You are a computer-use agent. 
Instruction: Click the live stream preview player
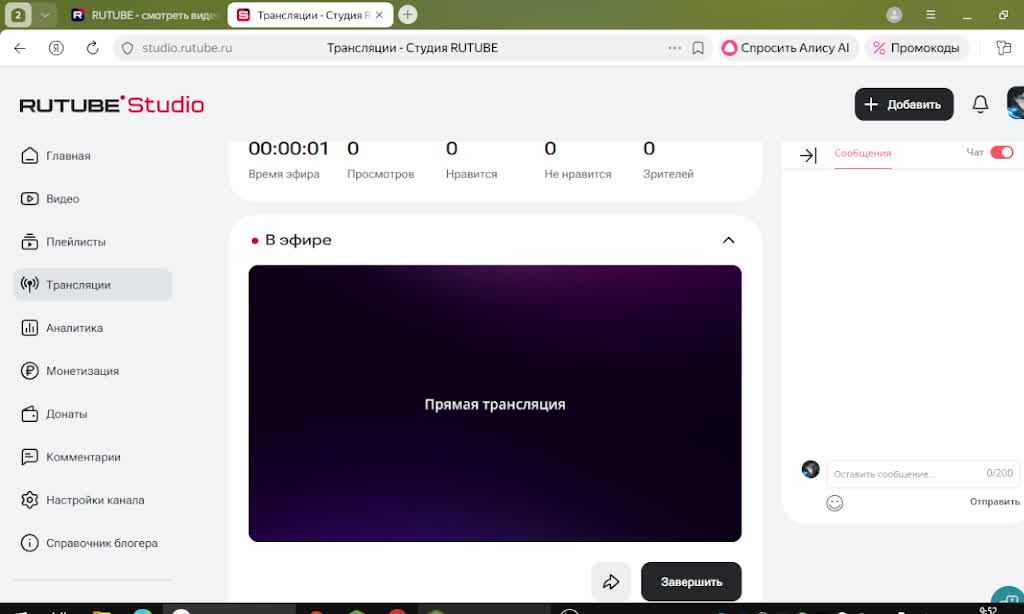(x=495, y=404)
